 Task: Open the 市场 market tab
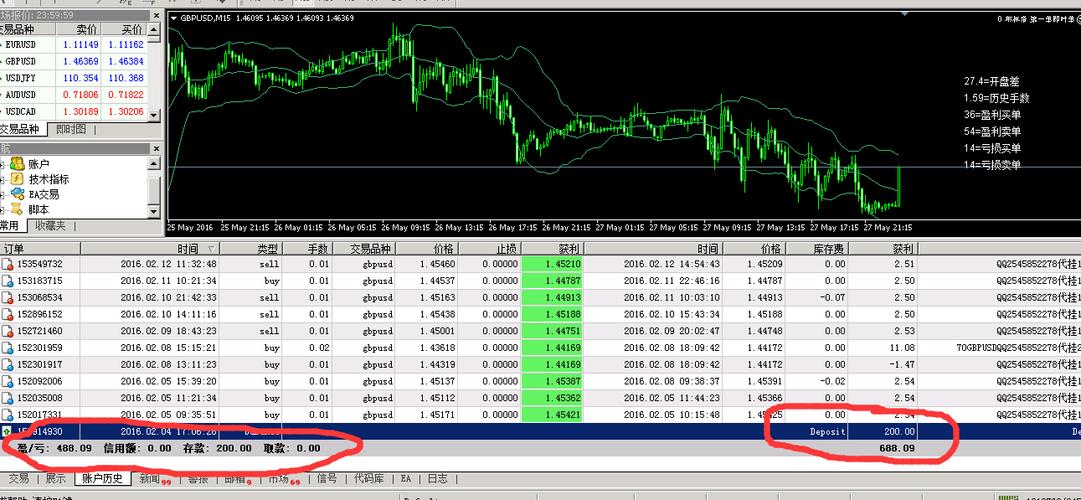(281, 479)
